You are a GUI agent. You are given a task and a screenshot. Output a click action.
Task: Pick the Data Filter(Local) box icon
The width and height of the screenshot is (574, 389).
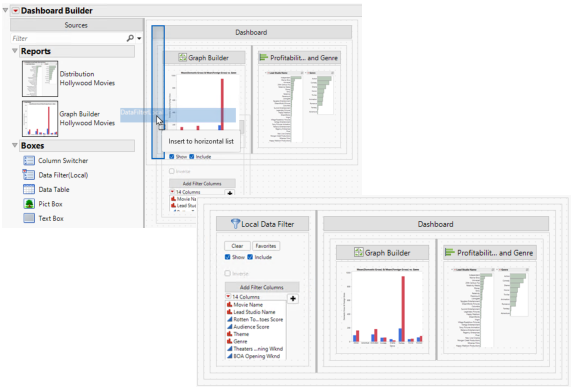pos(29,175)
